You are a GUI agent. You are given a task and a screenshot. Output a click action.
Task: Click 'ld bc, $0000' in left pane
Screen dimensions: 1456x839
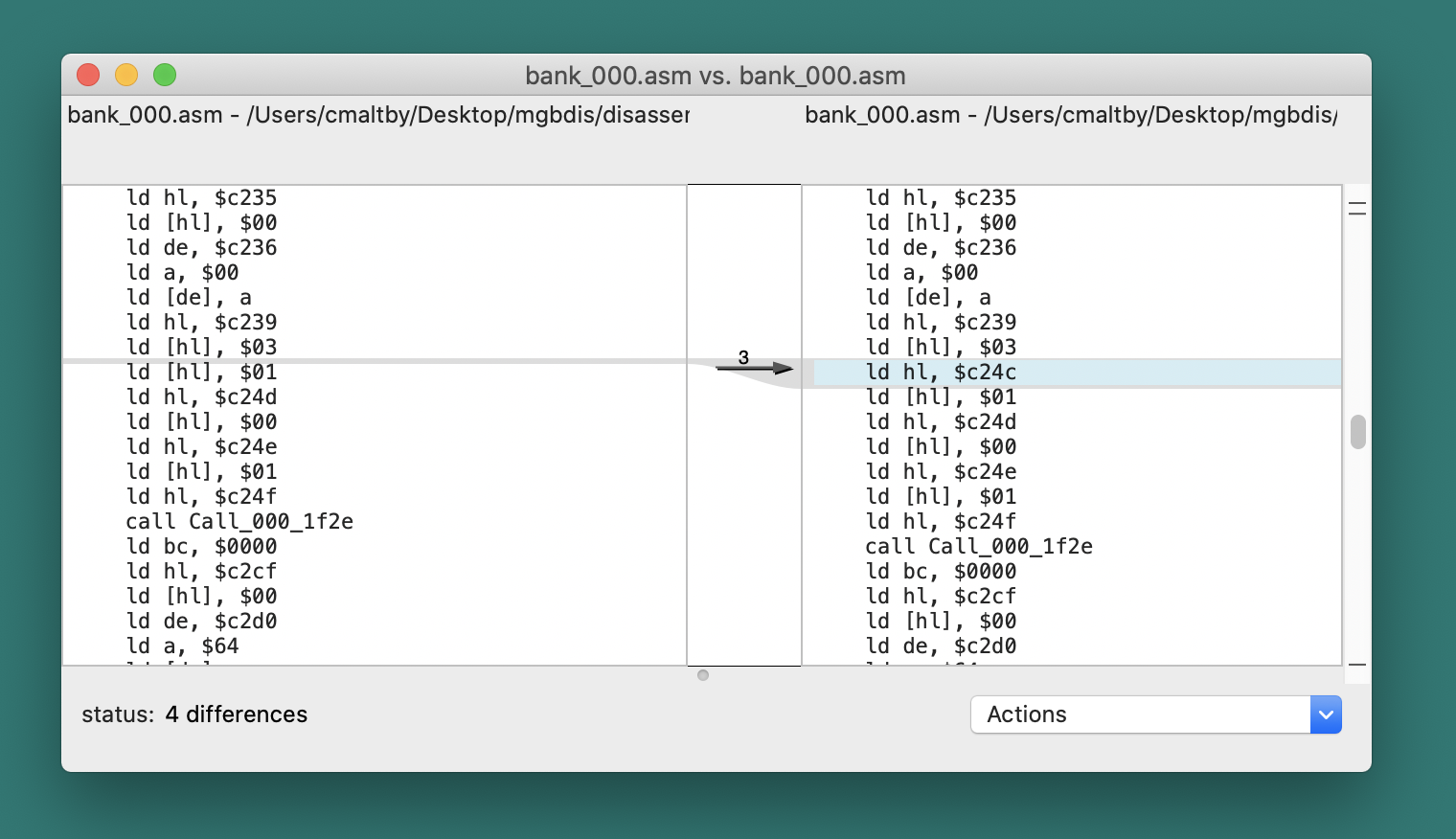[201, 547]
